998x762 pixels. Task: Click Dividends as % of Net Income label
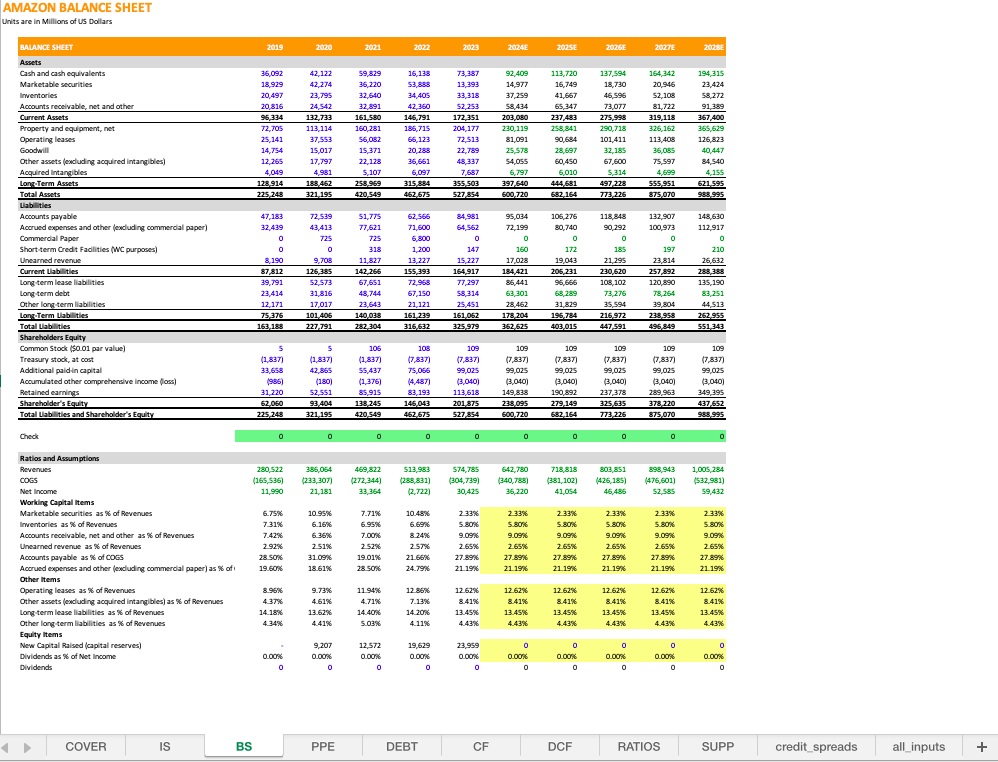click(x=67, y=656)
